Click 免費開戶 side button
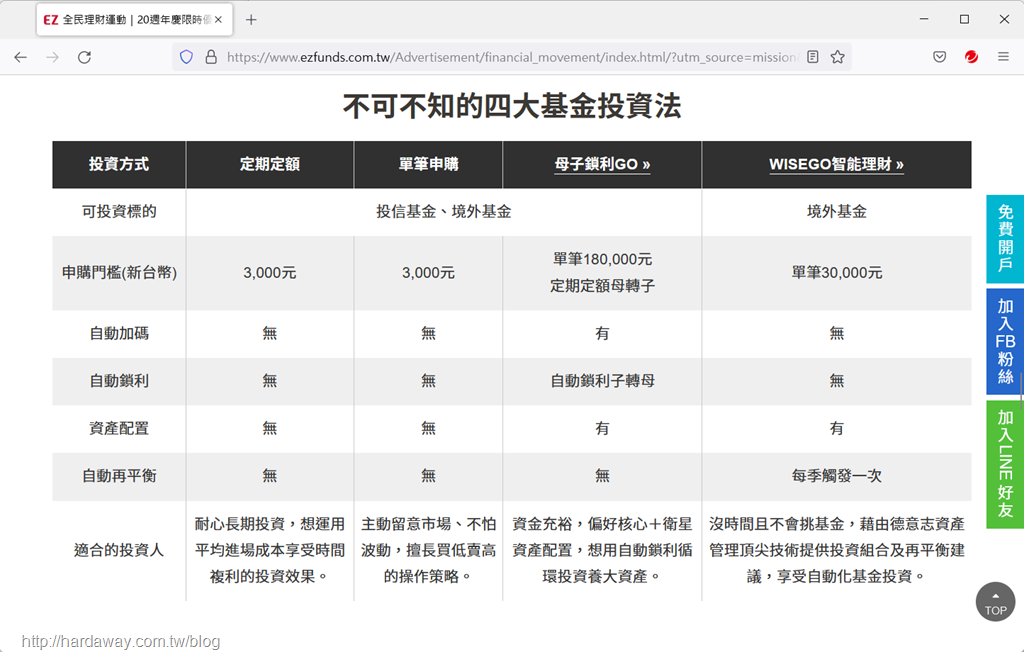Viewport: 1024px width, 652px height. click(x=1005, y=238)
